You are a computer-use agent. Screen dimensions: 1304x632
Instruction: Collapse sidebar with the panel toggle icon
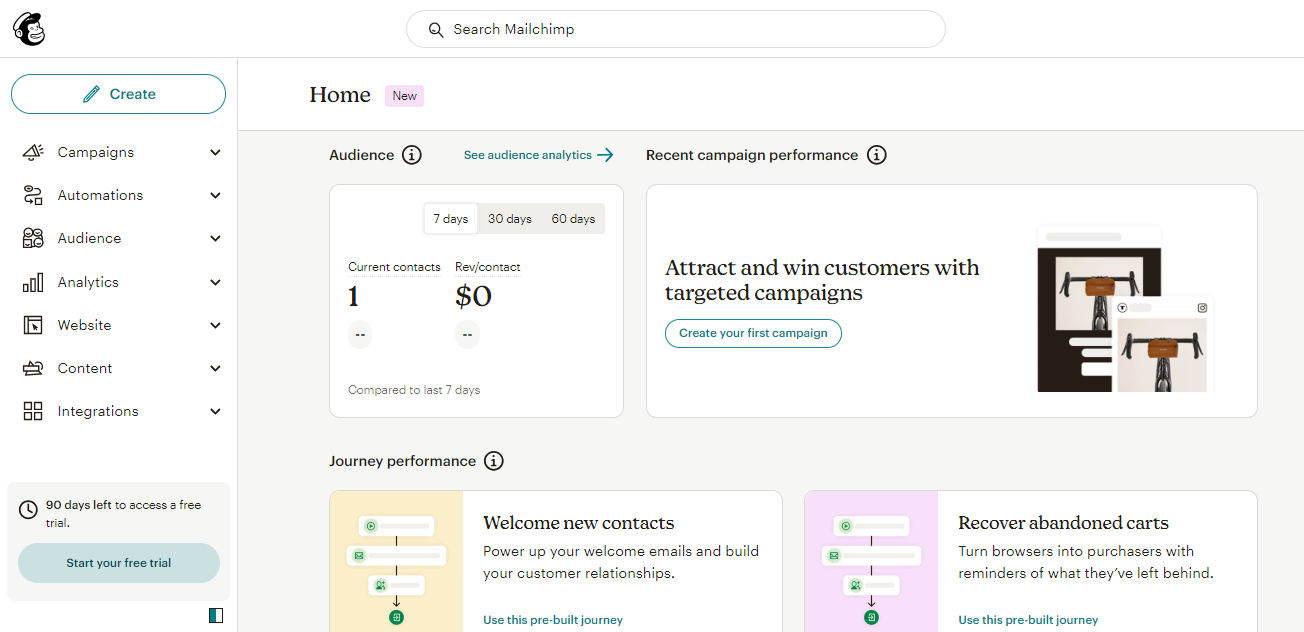click(x=216, y=615)
